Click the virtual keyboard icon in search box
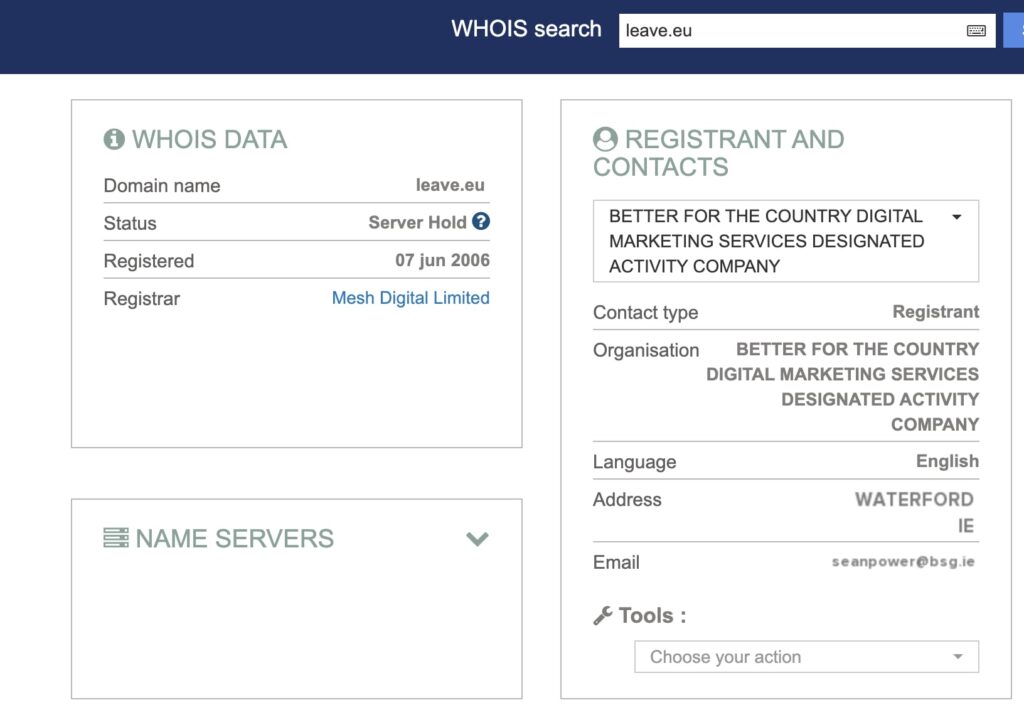This screenshot has width=1024, height=705. point(976,31)
